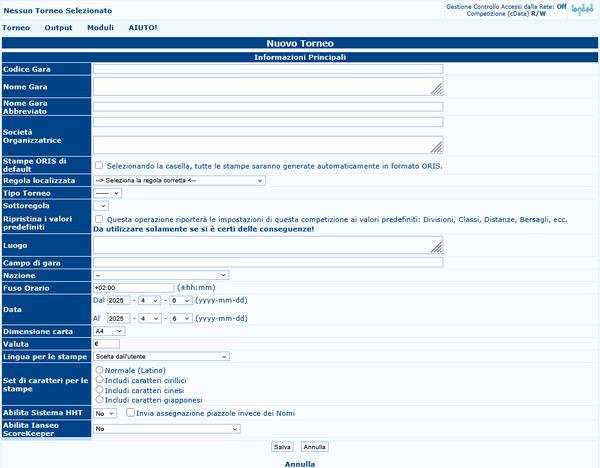The width and height of the screenshot is (600, 468).
Task: Open the Moduli menu
Action: coord(100,27)
